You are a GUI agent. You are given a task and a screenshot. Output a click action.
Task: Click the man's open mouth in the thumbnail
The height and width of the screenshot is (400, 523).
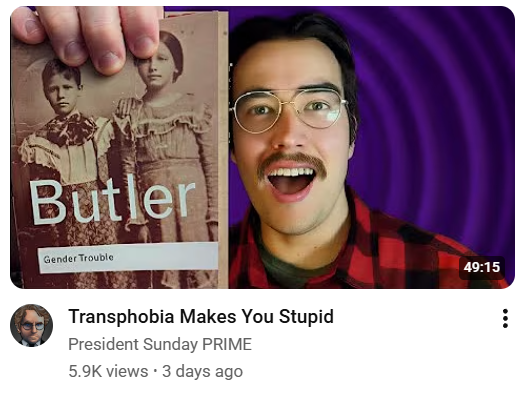point(291,183)
